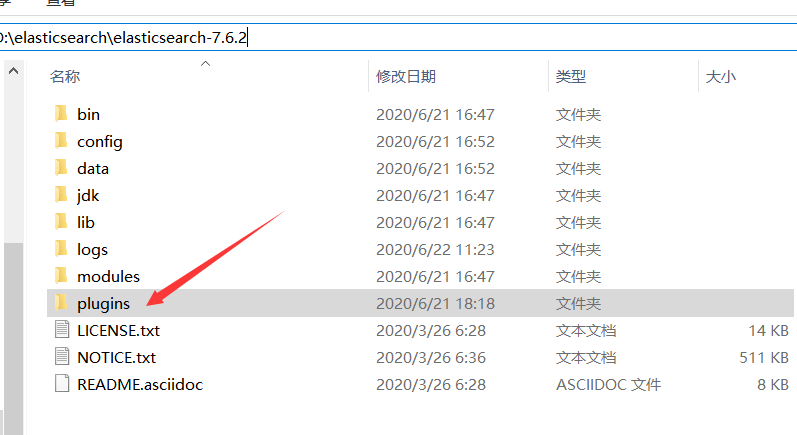Click the 文件夹 type of plugins row

[x=578, y=303]
